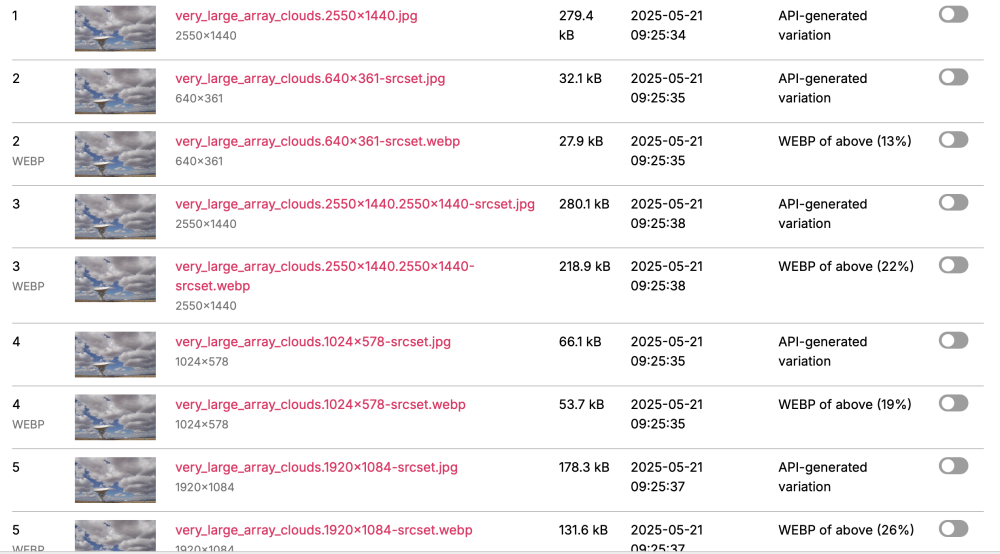Enable toggle for 640×361-srcset.jpg variation
The height and width of the screenshot is (554, 1000).
tap(953, 77)
